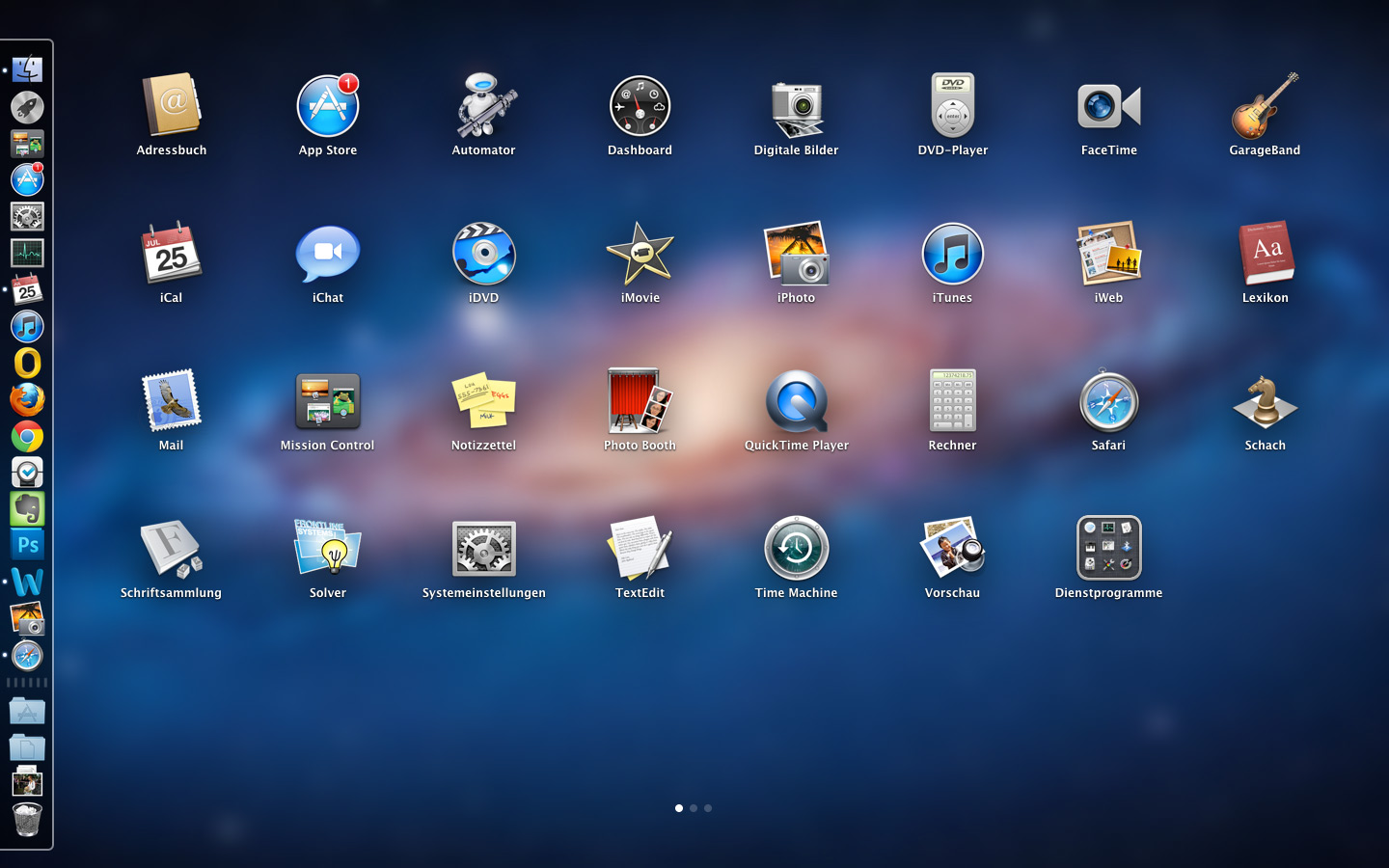The width and height of the screenshot is (1389, 868).
Task: Open Notizzettel sticky notes
Action: tap(484, 401)
